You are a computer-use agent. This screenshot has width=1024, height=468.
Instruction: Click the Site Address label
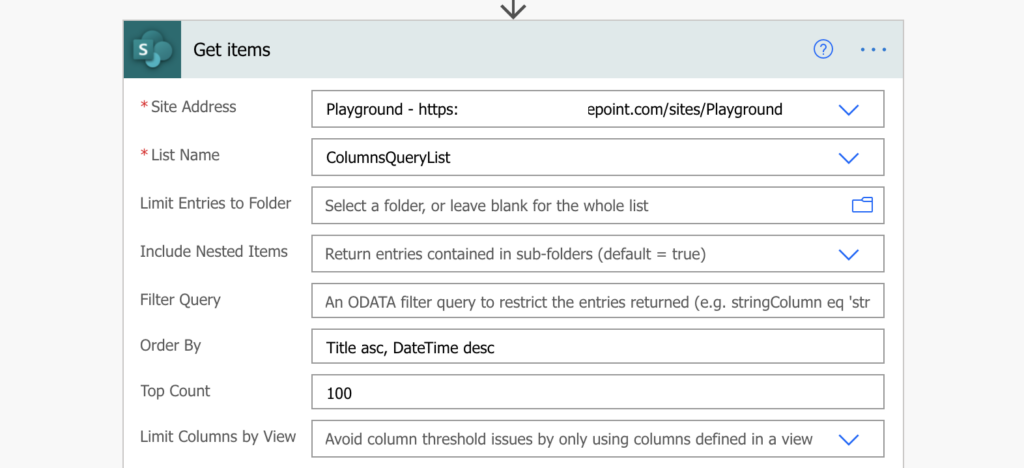tap(193, 106)
